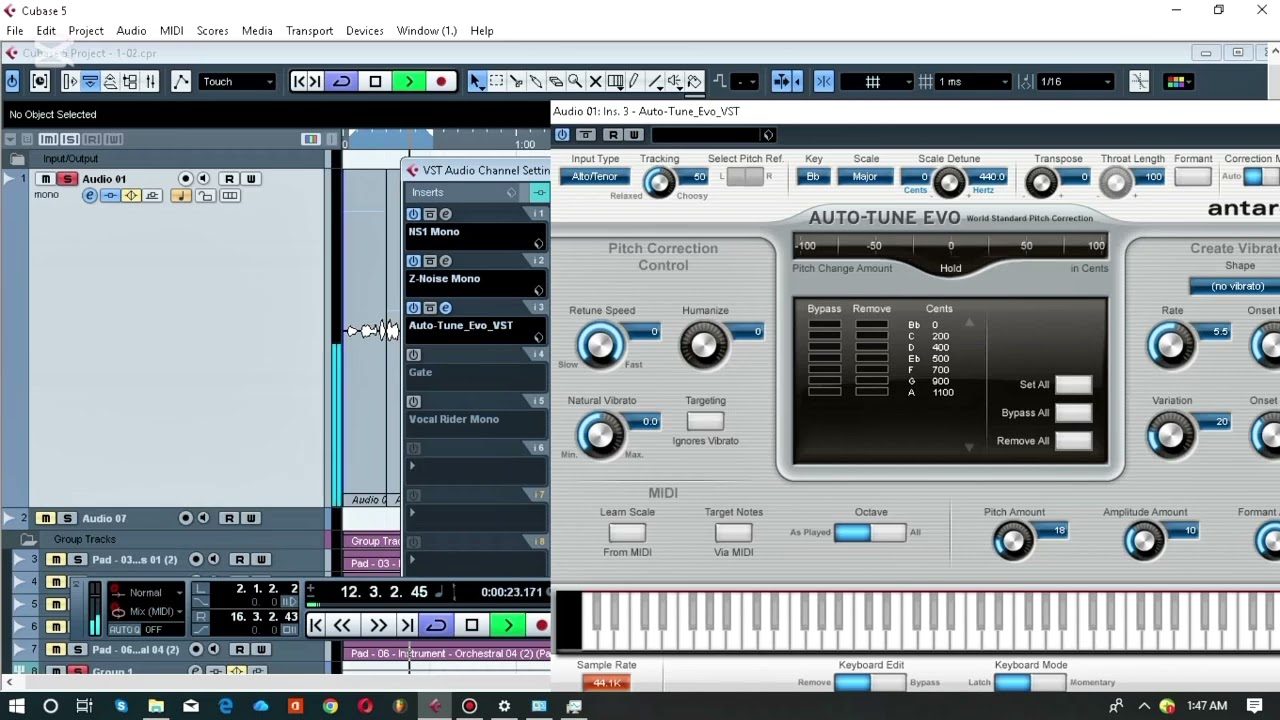Select the Zoom magnifier tool
1280x720 pixels.
tap(576, 82)
